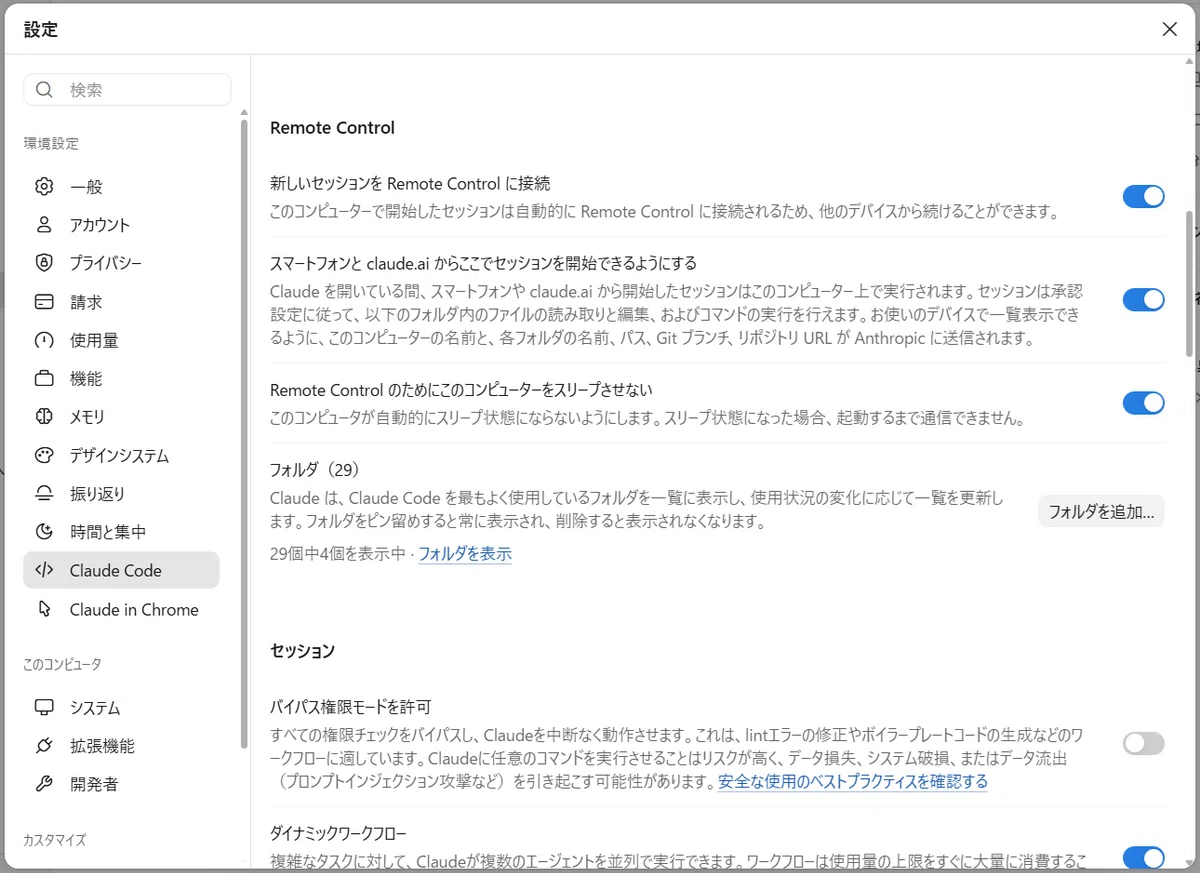
Task: Click the 環境設定 sidebar group label
Action: 51,144
